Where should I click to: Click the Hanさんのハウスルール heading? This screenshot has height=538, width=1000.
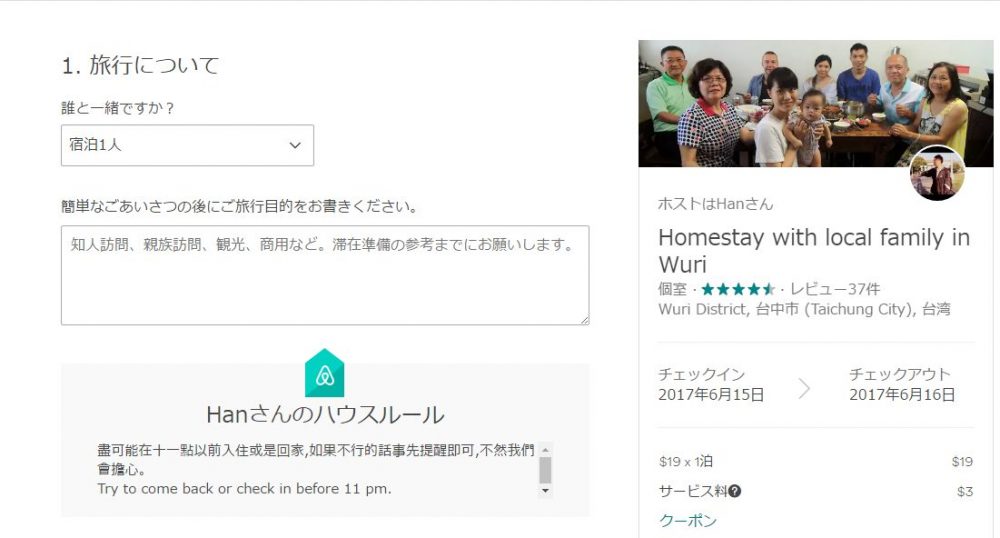coord(325,415)
